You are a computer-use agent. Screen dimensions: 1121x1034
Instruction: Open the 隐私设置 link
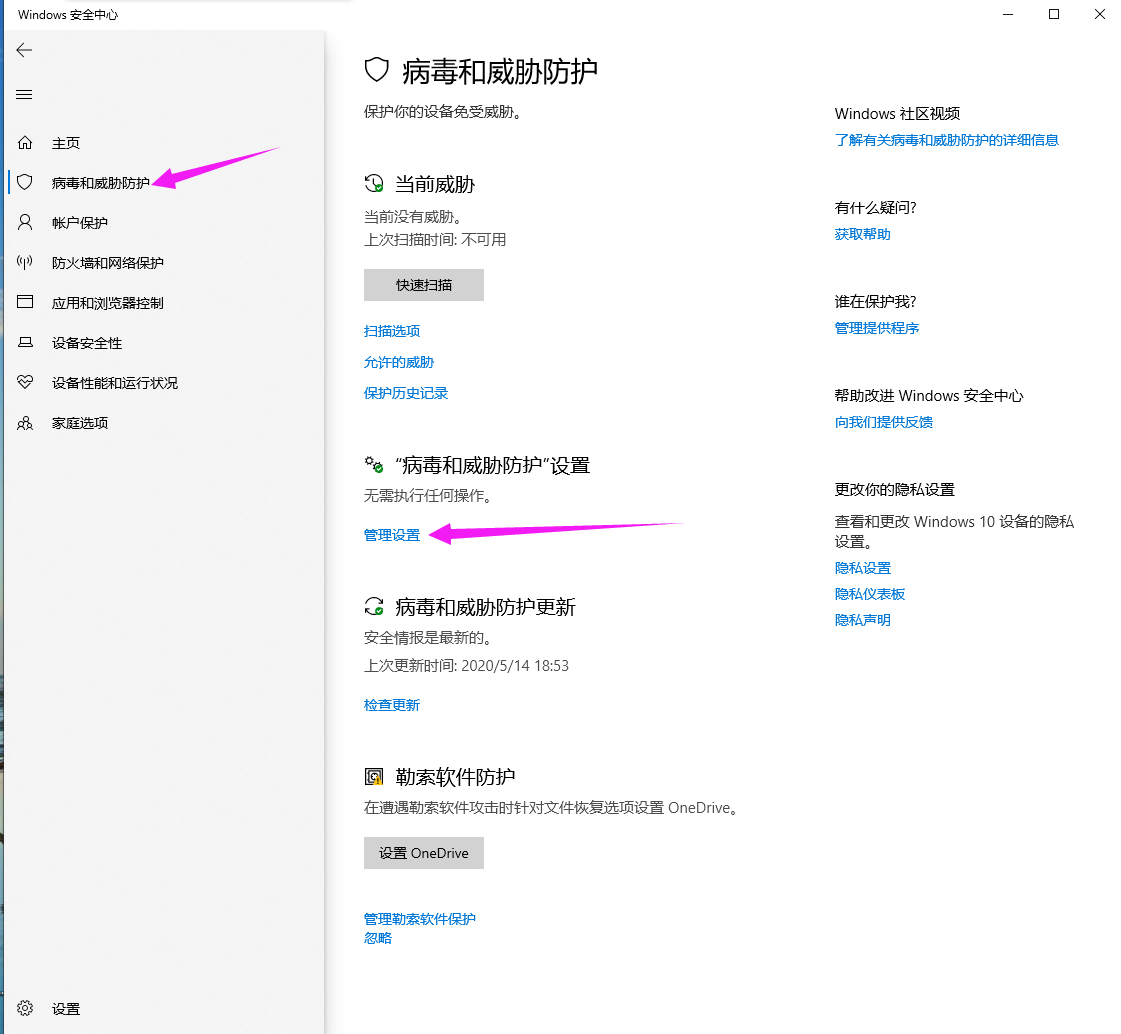pyautogui.click(x=863, y=568)
